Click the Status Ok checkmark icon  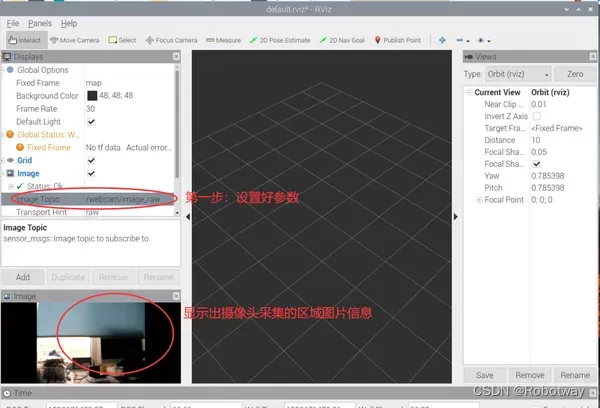click(x=20, y=186)
